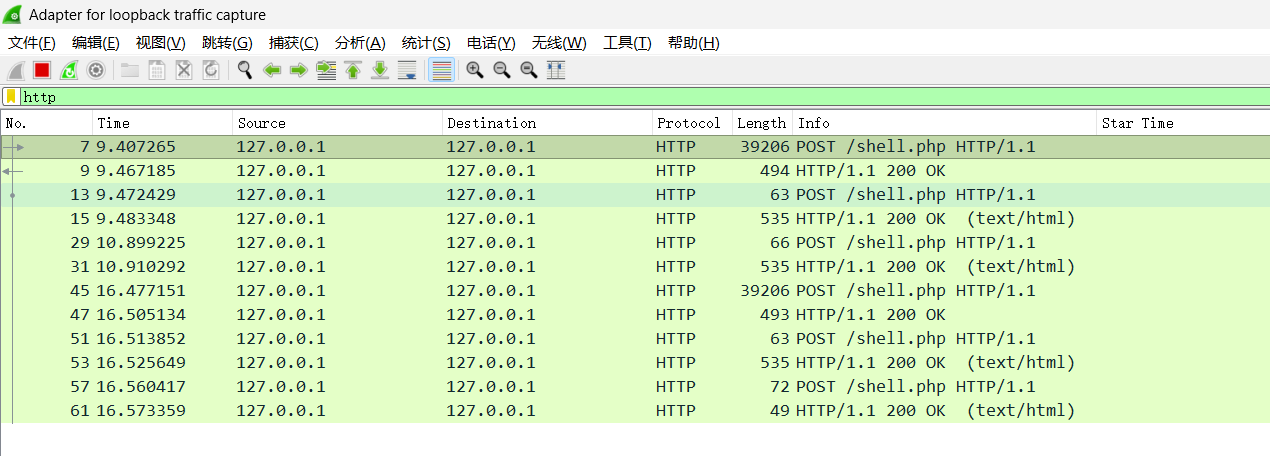Toggle auto-scroll during live capture
Screen dimensions: 1270x456
[407, 70]
